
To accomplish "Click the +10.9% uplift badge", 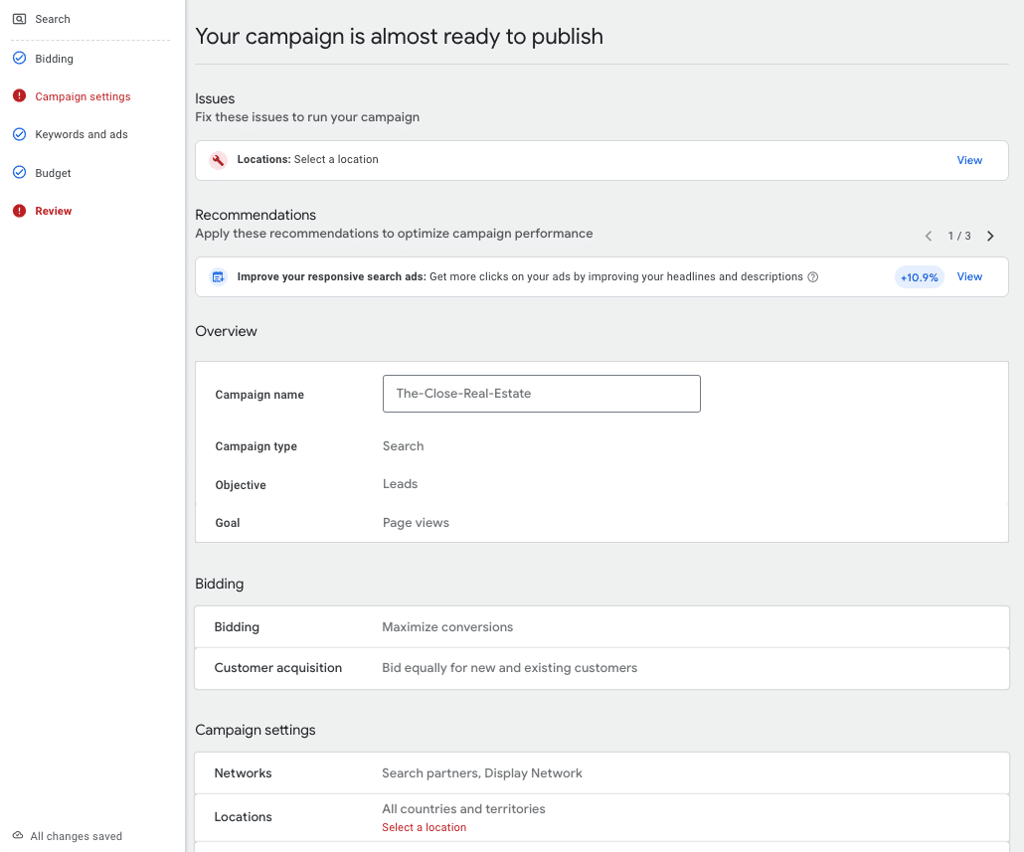I will pyautogui.click(x=919, y=277).
